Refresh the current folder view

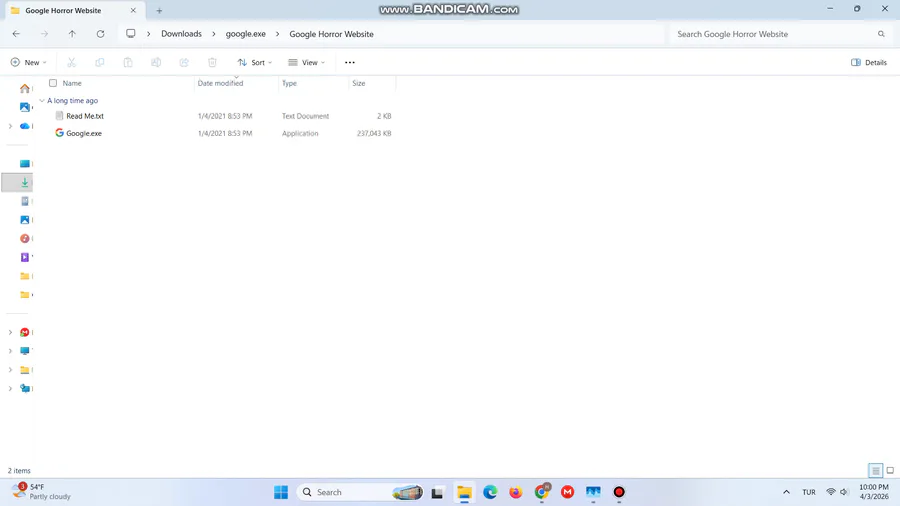click(100, 34)
